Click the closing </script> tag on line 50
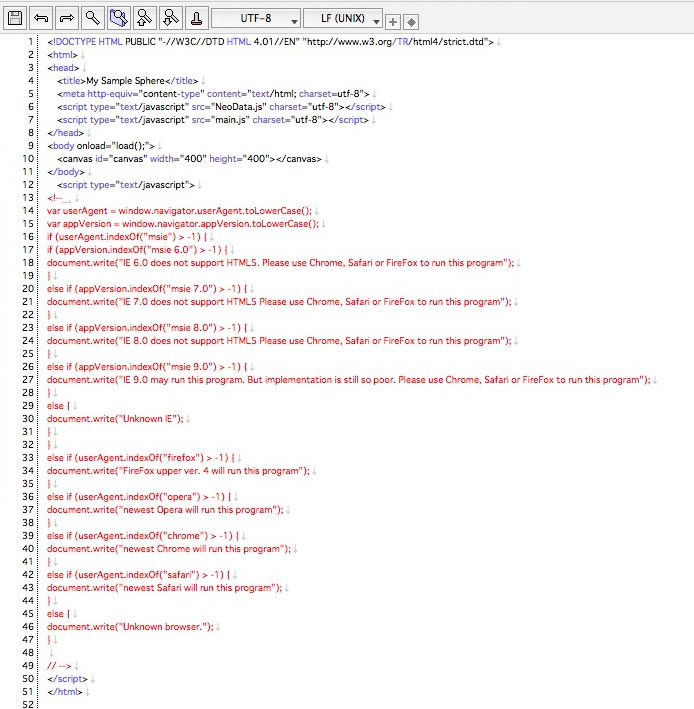The height and width of the screenshot is (709, 694). (67, 679)
